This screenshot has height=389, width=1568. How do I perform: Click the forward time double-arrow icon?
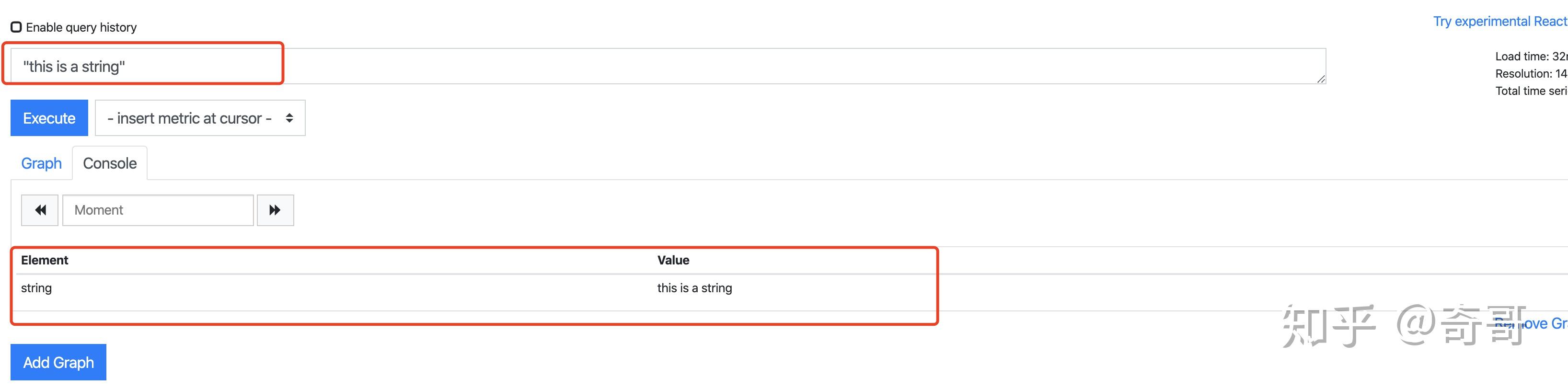pos(275,210)
